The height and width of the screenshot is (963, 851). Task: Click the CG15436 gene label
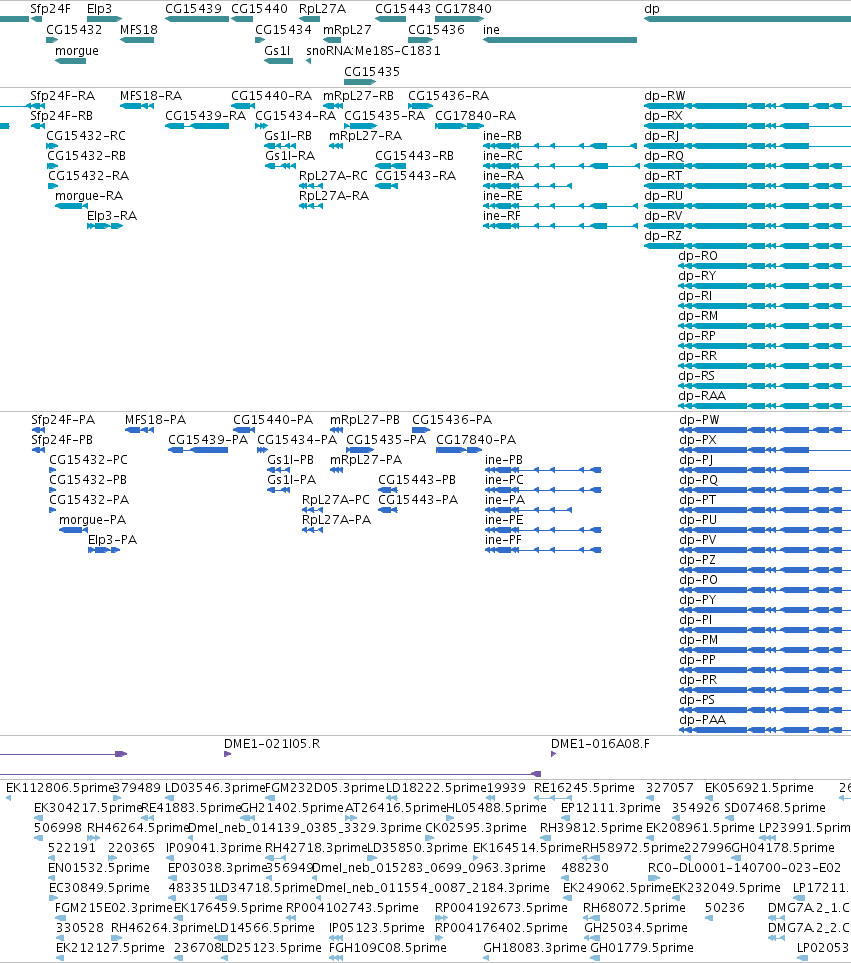[436, 29]
